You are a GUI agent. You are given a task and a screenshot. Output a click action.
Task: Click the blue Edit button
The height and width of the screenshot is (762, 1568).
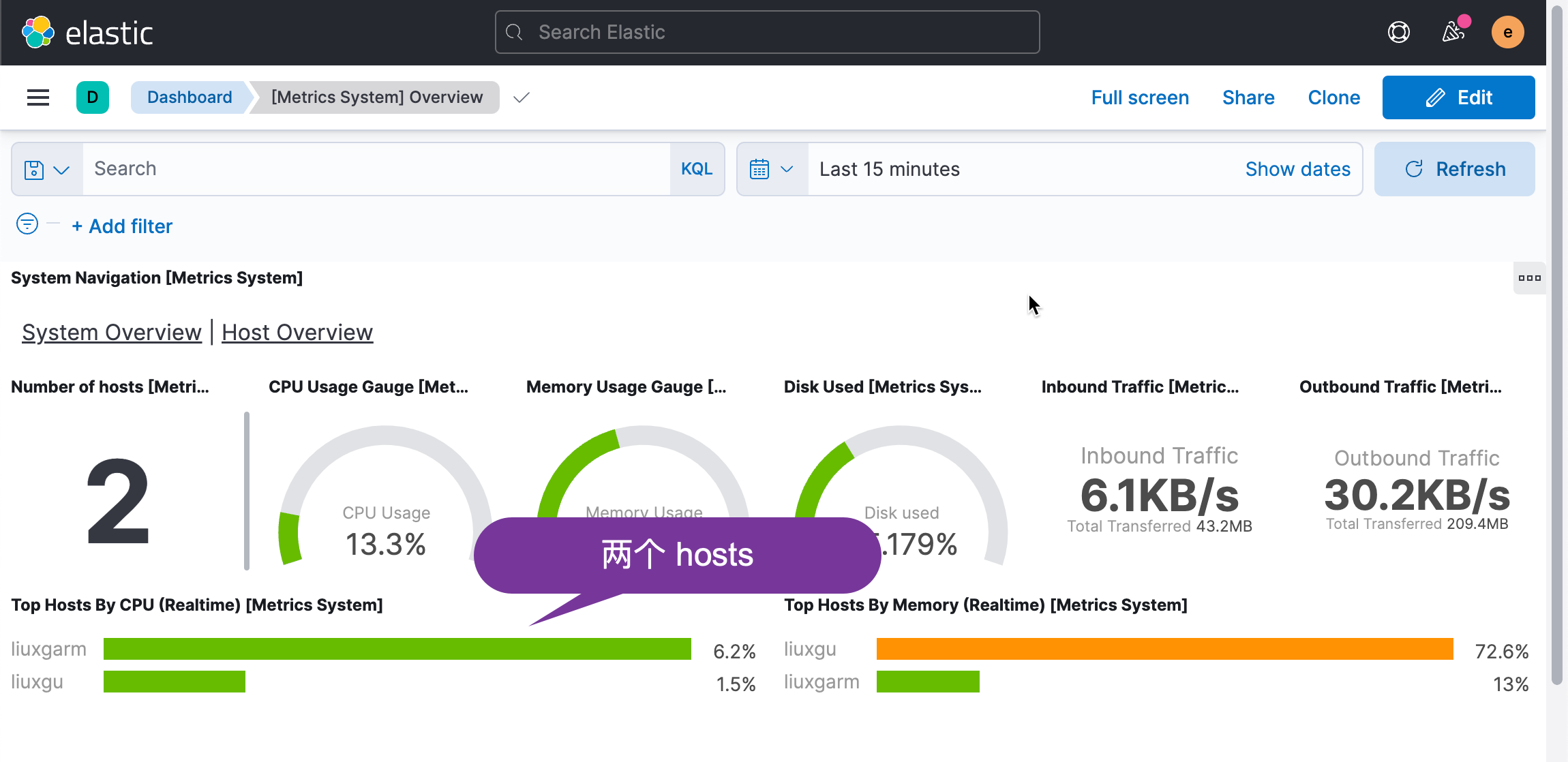(1458, 97)
